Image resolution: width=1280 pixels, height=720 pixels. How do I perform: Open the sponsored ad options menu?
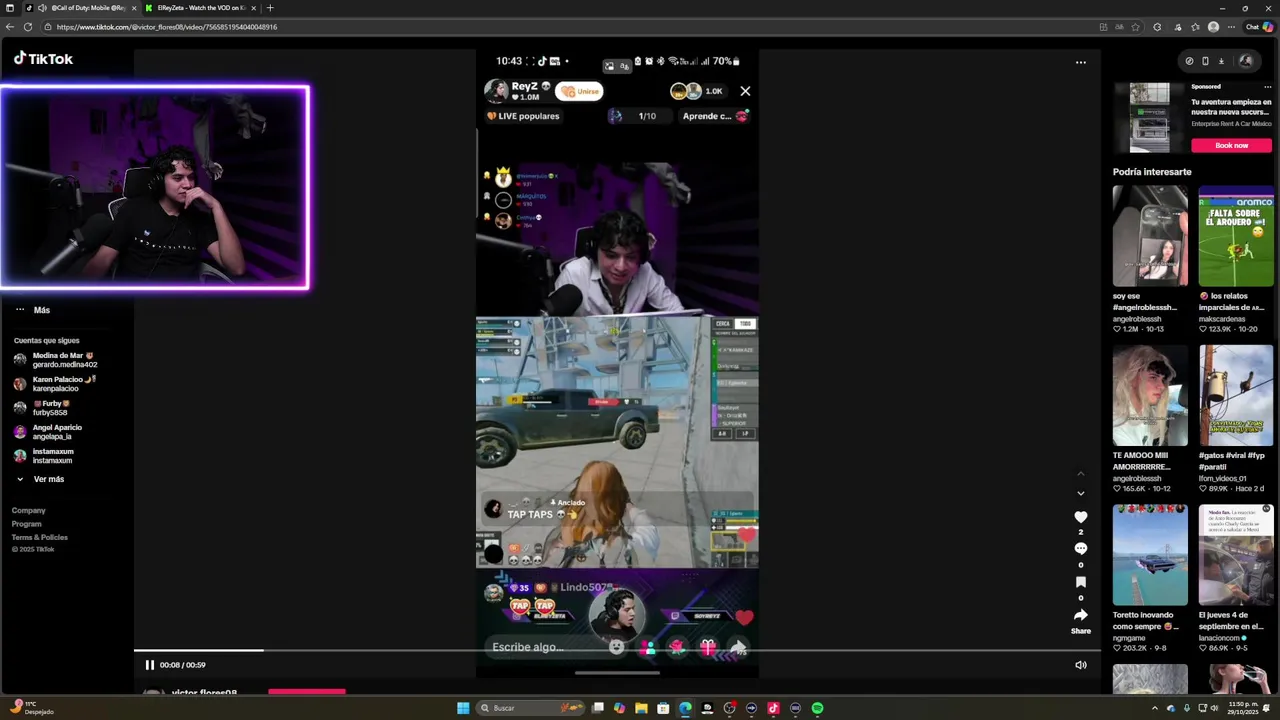click(1267, 87)
